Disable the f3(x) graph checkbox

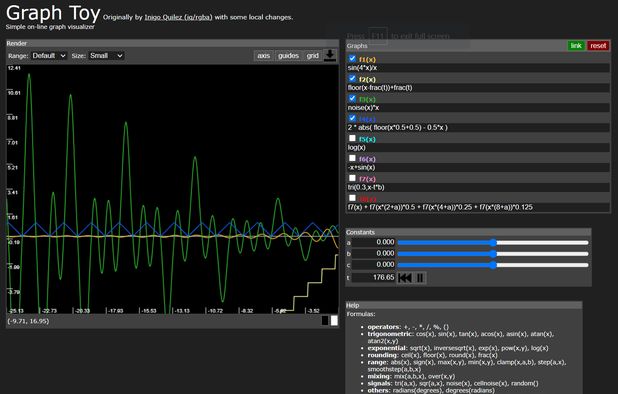(352, 98)
